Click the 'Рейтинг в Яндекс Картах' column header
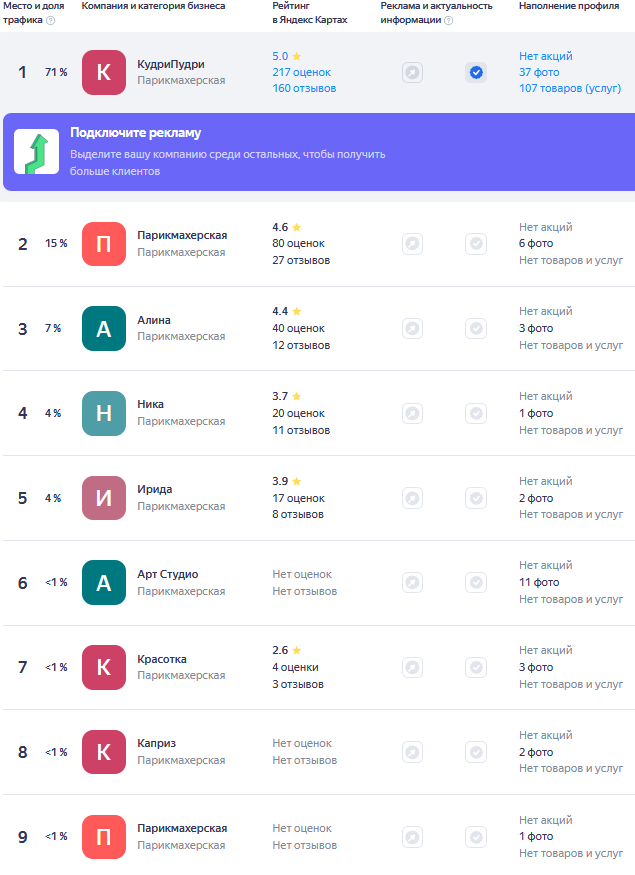635x875 pixels. [x=310, y=13]
